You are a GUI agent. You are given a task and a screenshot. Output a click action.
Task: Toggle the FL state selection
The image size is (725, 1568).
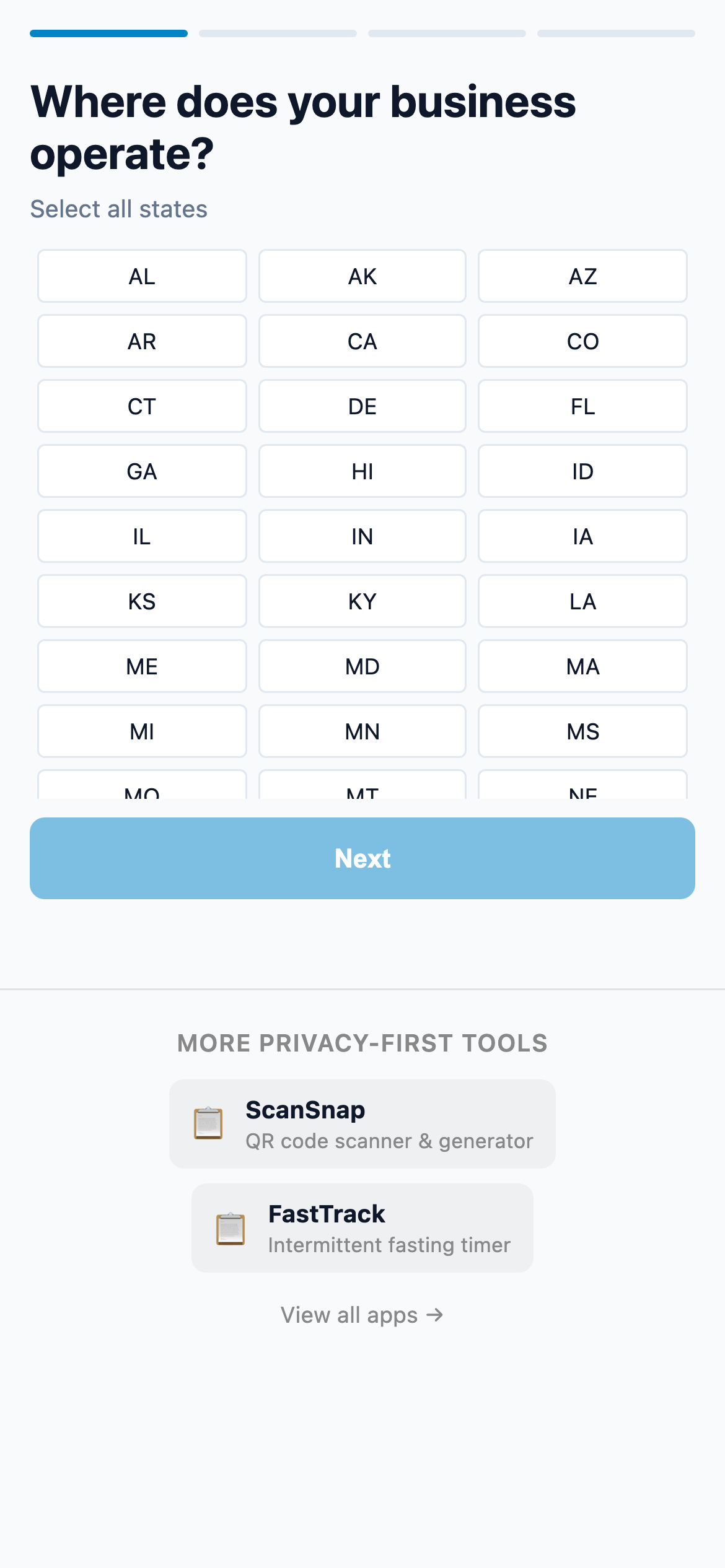(582, 406)
